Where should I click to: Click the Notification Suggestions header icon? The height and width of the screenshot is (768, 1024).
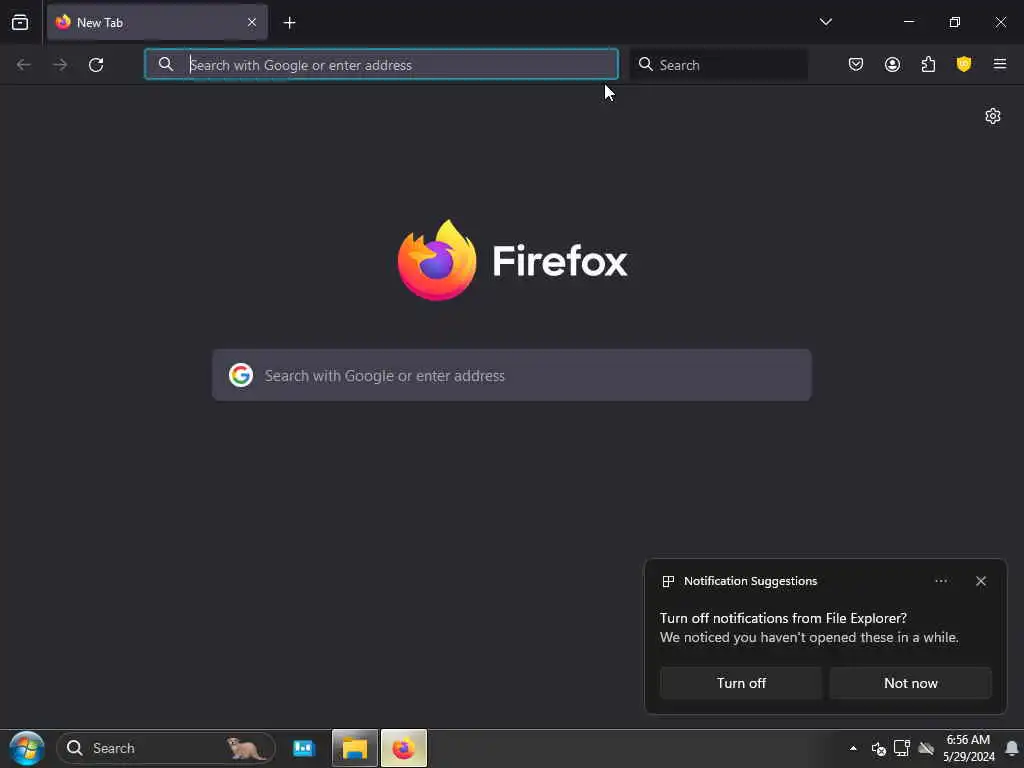pos(668,581)
